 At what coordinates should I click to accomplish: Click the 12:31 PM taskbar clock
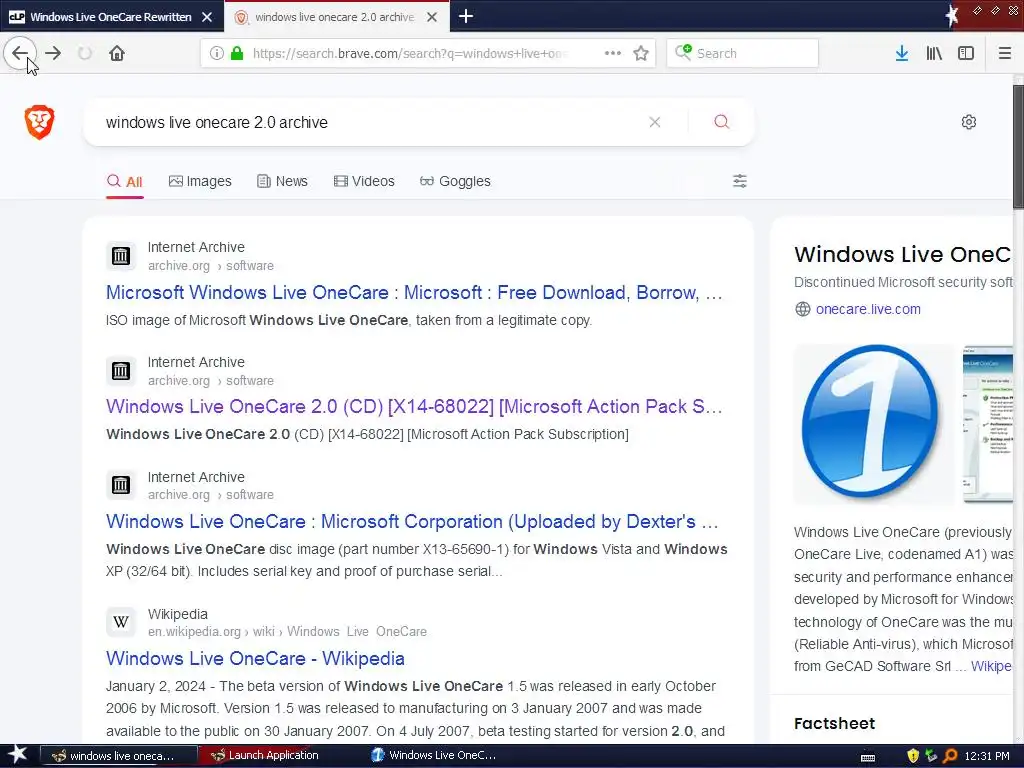click(x=987, y=756)
